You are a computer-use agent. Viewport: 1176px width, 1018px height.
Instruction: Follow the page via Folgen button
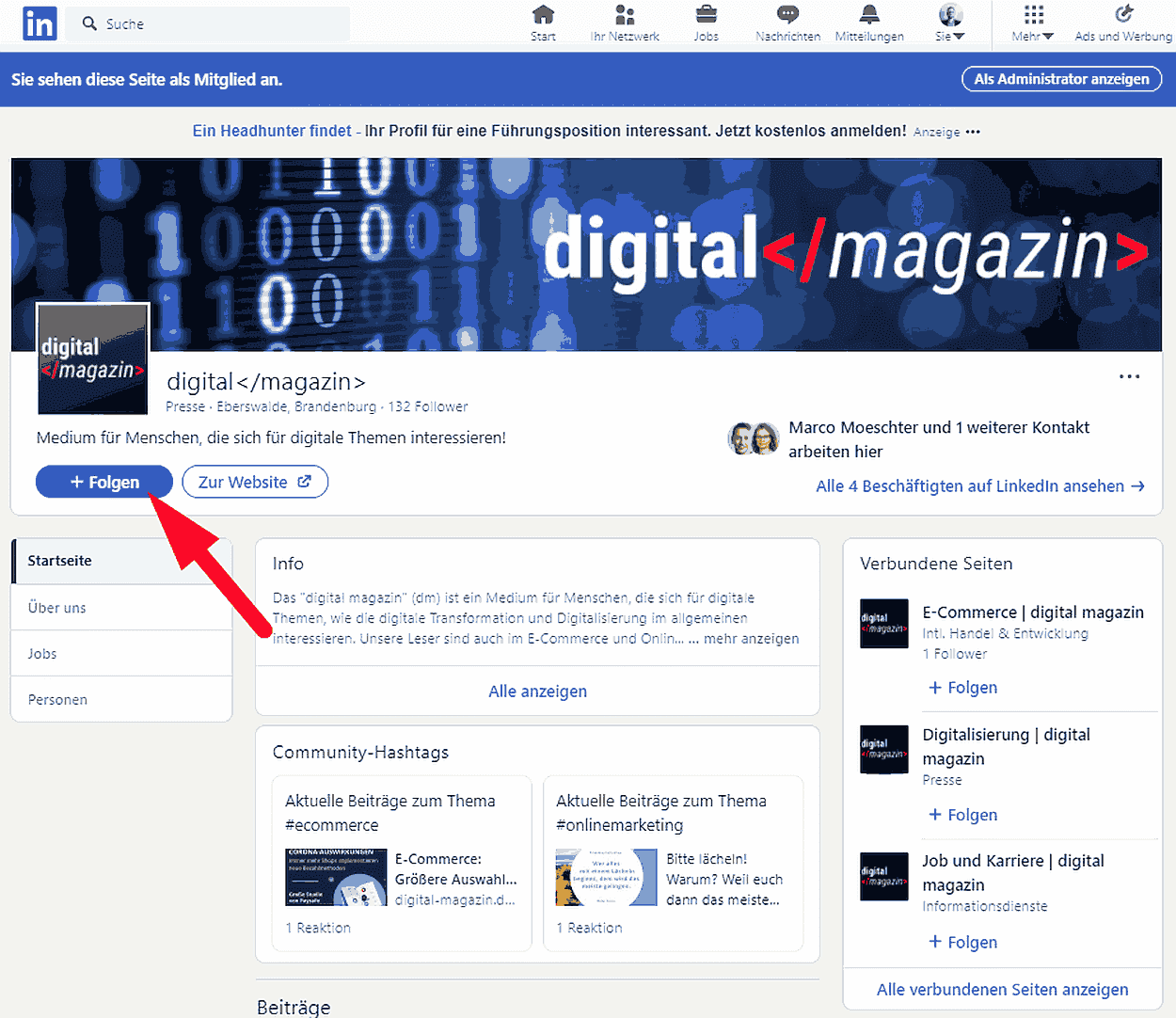103,481
